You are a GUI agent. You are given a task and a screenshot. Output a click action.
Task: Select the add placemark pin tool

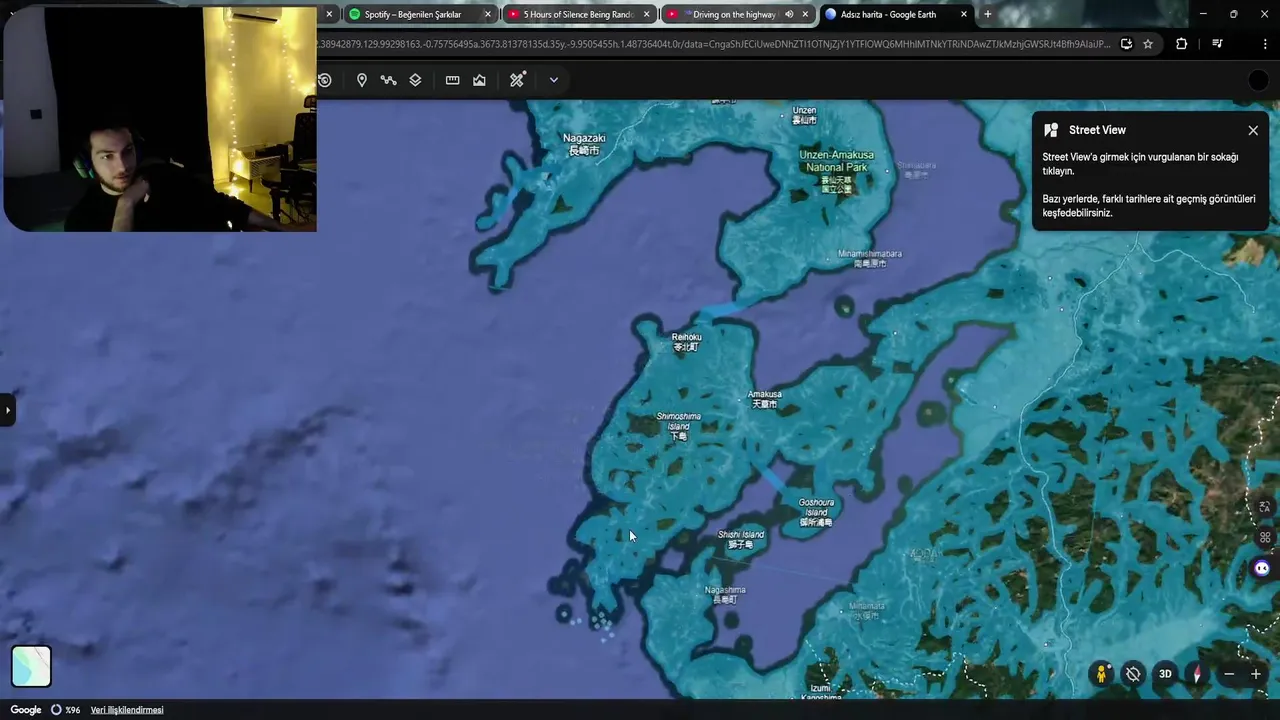click(x=361, y=80)
